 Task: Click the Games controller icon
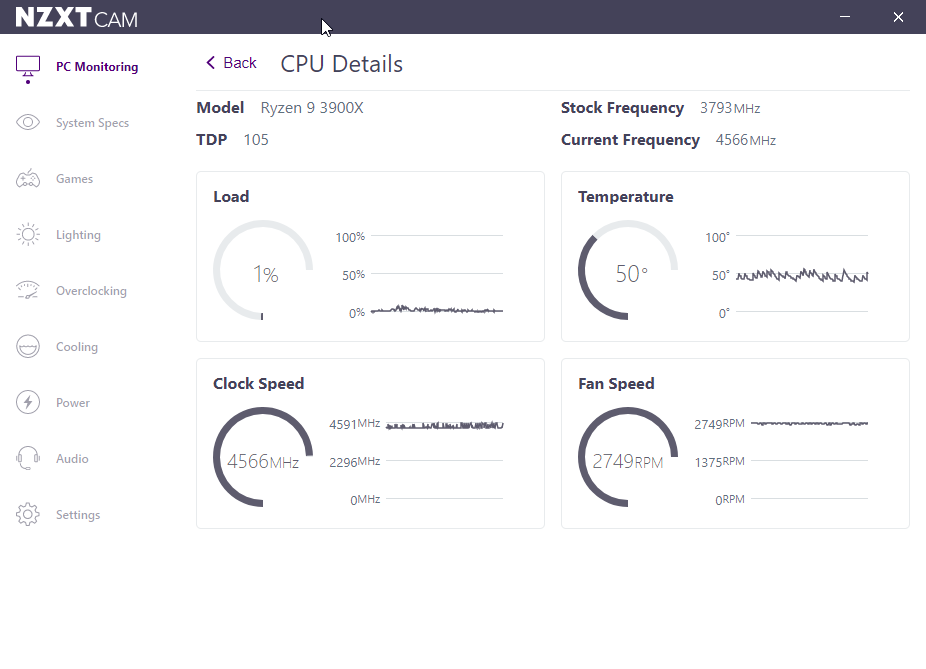pos(28,179)
